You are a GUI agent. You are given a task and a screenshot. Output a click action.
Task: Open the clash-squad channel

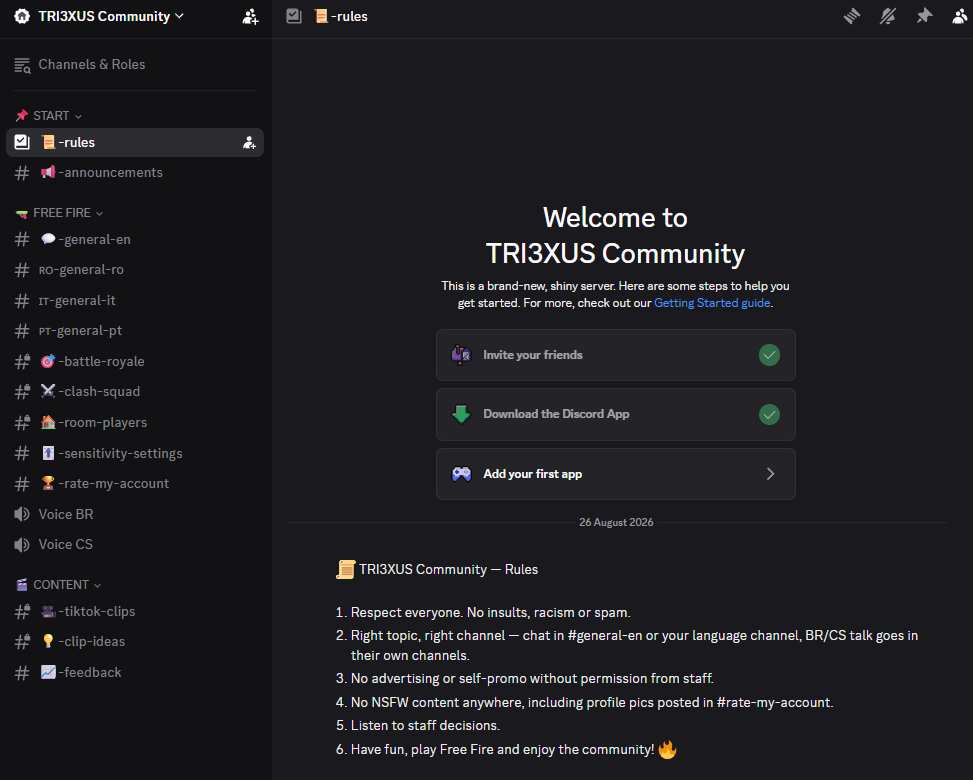click(x=135, y=392)
